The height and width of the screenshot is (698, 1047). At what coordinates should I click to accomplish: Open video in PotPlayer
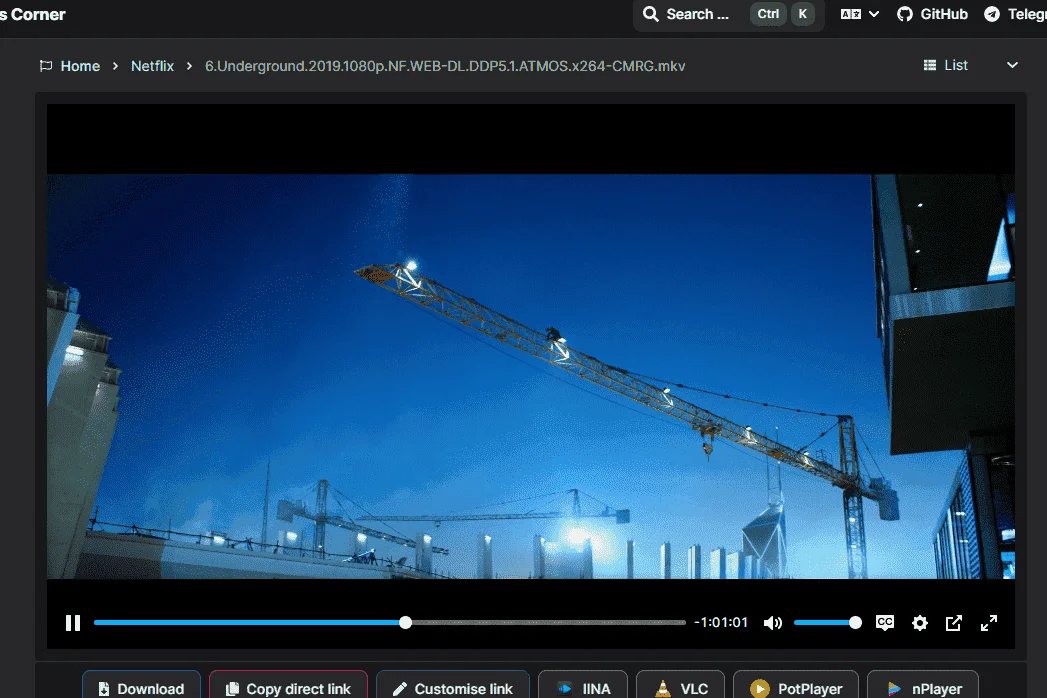[796, 686]
